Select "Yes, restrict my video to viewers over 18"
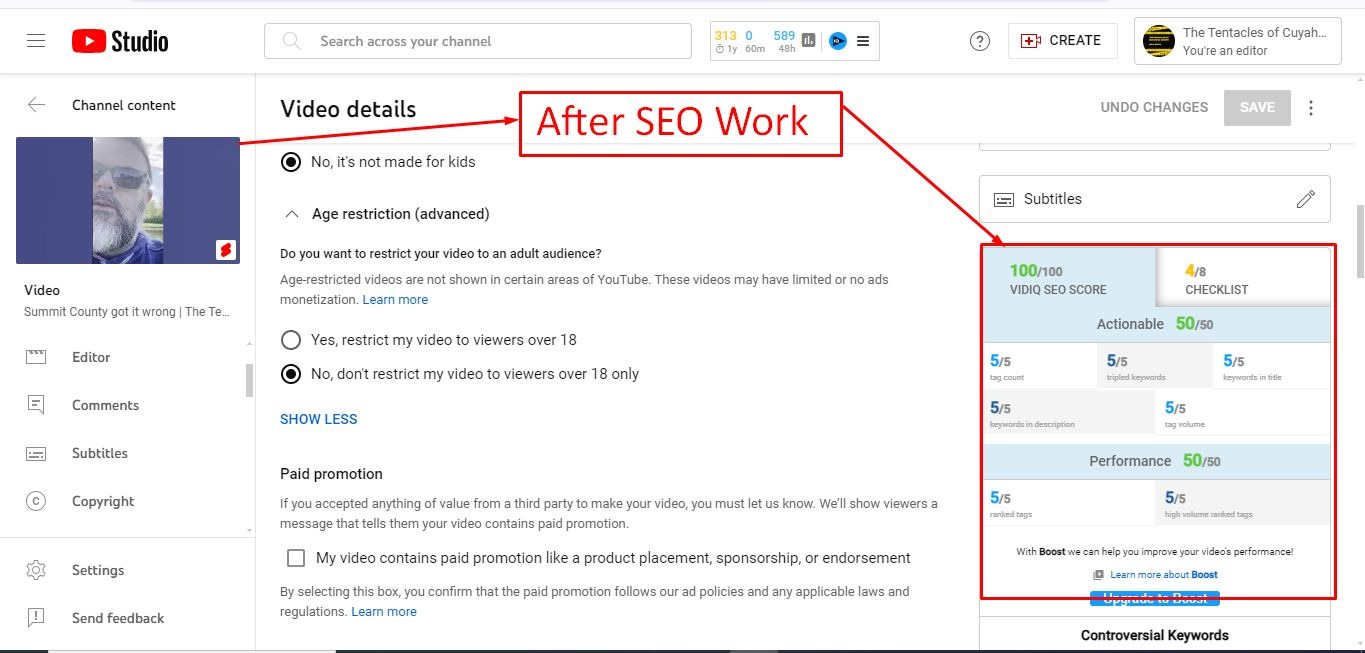This screenshot has width=1365, height=653. (x=291, y=340)
